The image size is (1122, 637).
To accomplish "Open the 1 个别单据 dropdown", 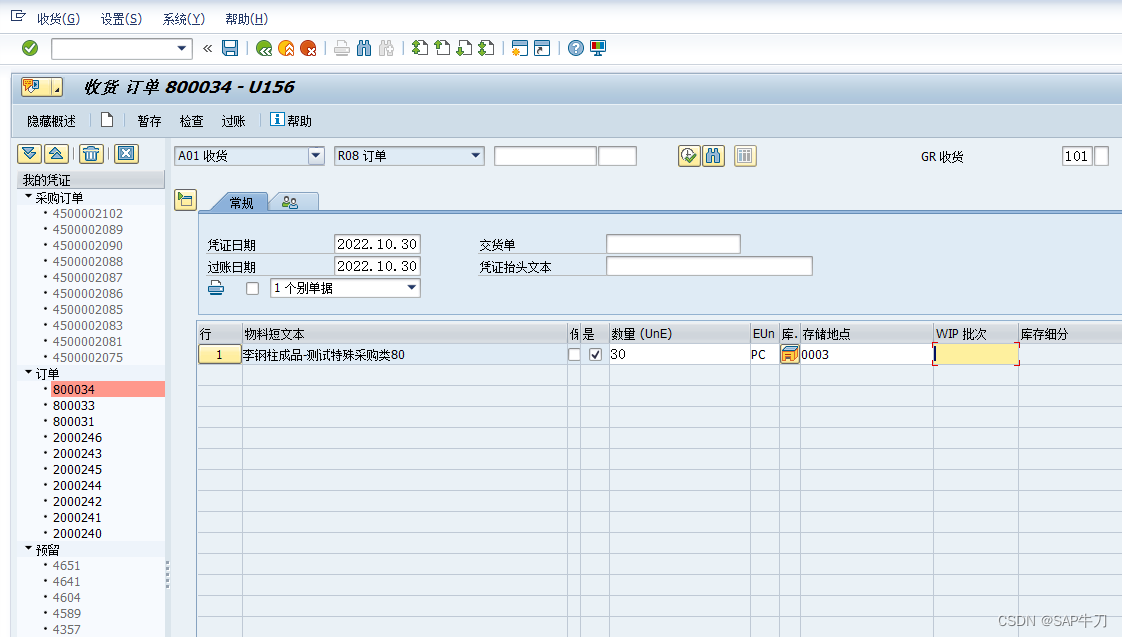I will pyautogui.click(x=411, y=288).
